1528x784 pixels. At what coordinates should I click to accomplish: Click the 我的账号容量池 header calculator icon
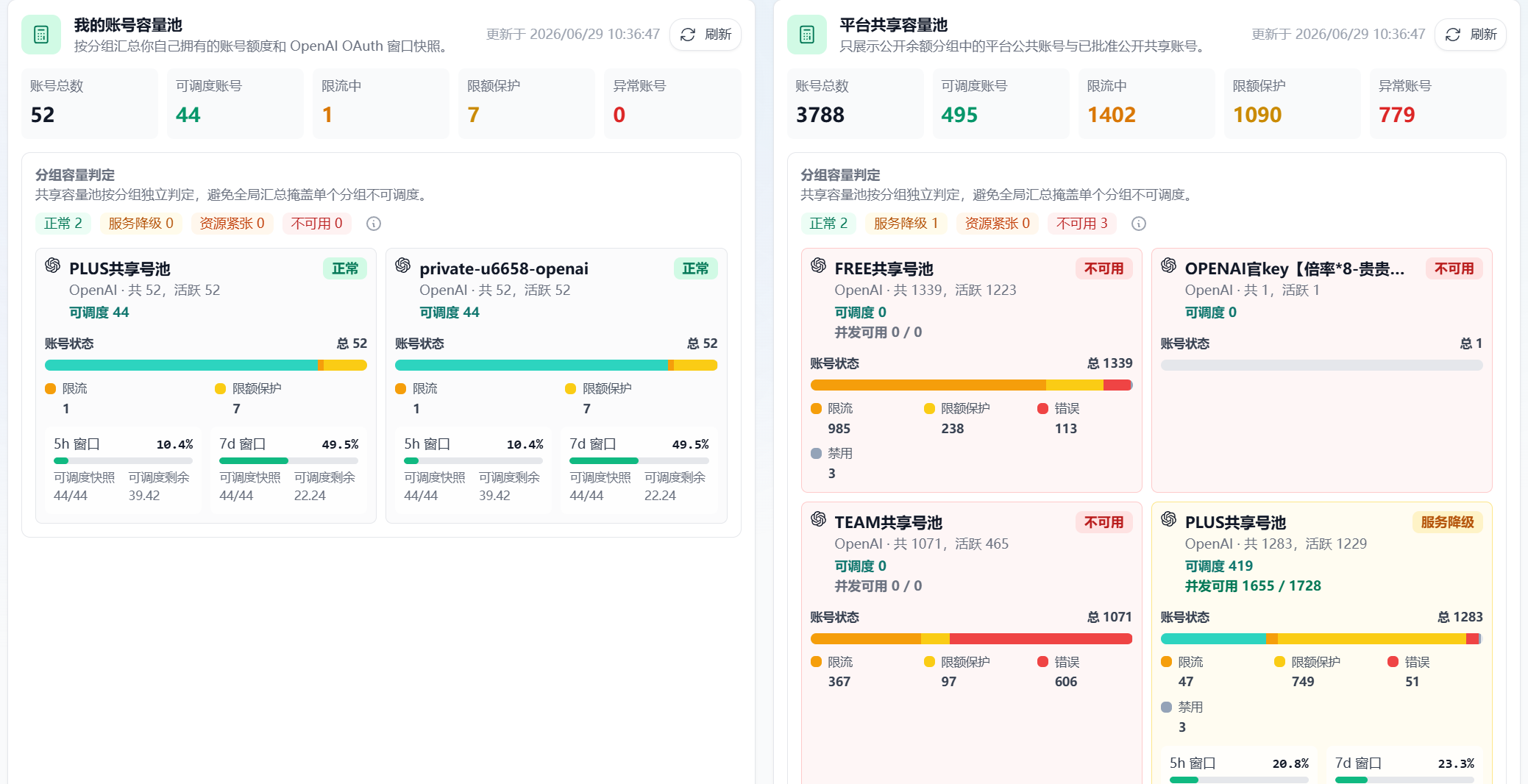click(x=41, y=35)
